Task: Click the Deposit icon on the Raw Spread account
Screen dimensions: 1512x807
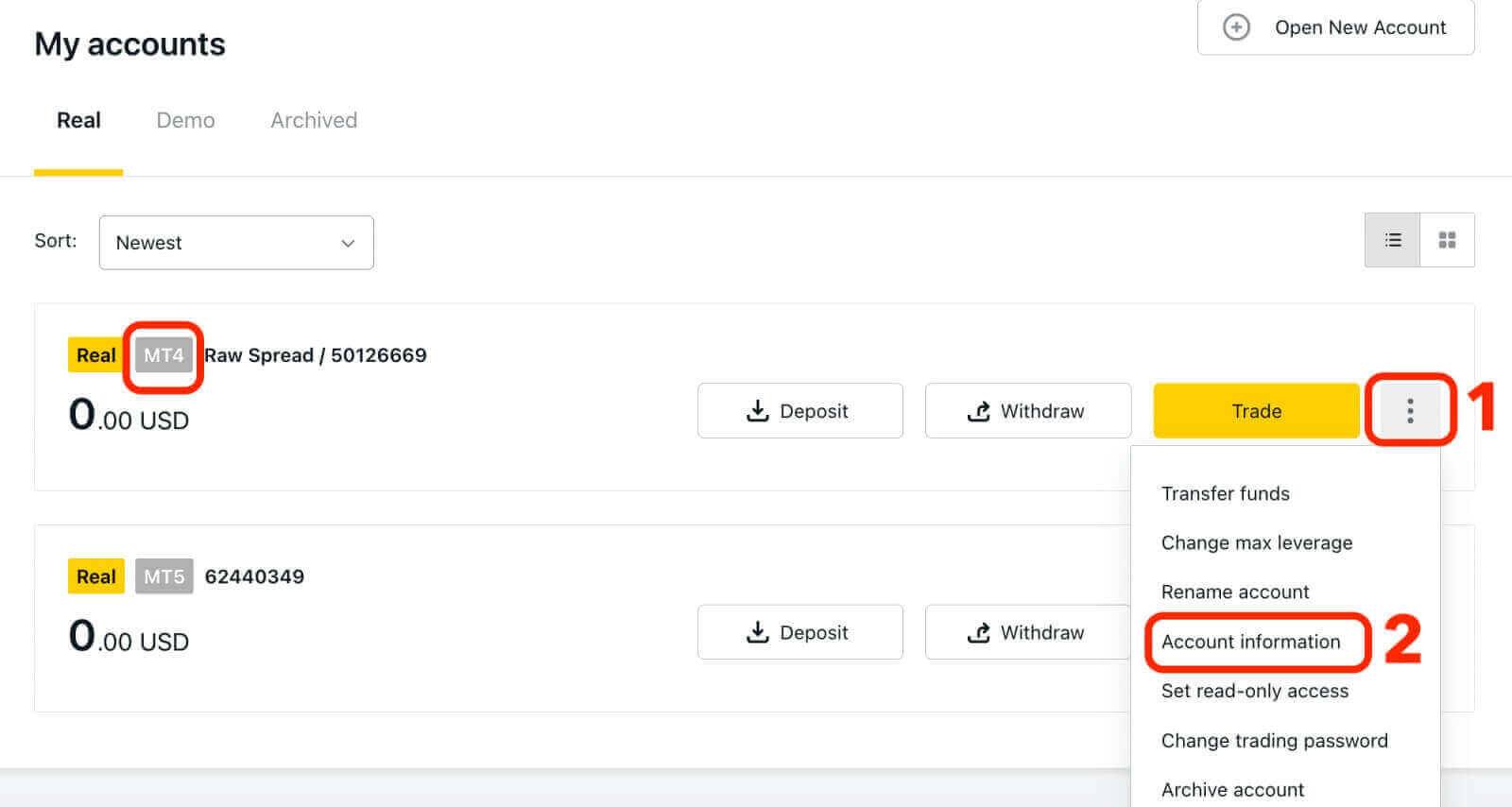Action: (x=757, y=410)
